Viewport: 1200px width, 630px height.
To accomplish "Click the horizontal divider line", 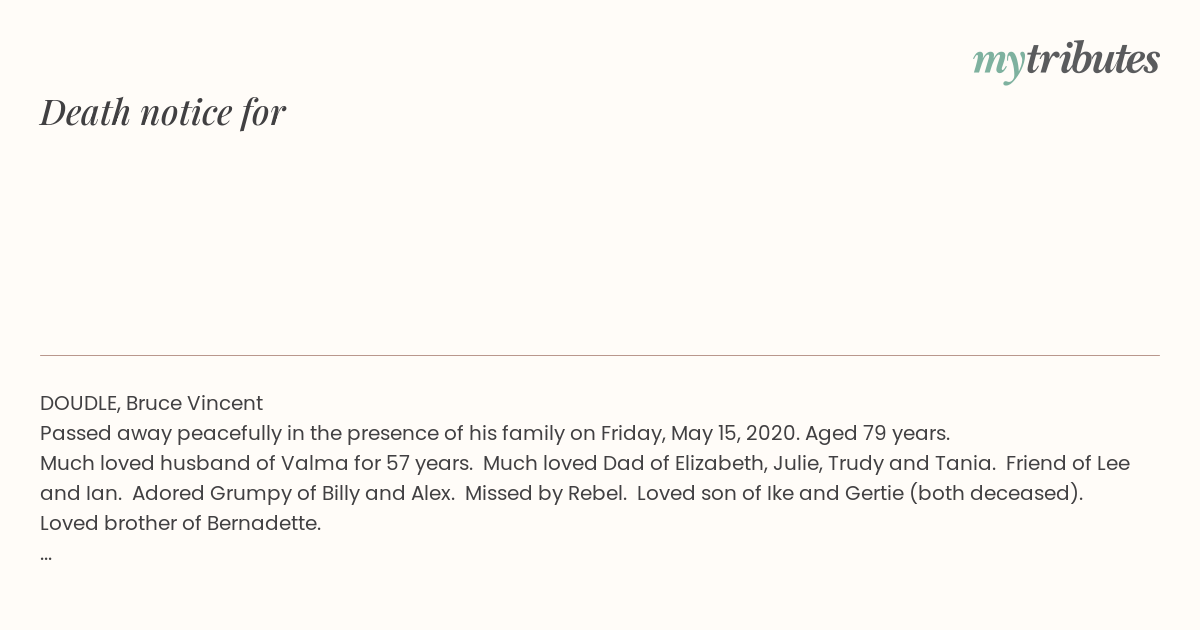I will pos(600,355).
